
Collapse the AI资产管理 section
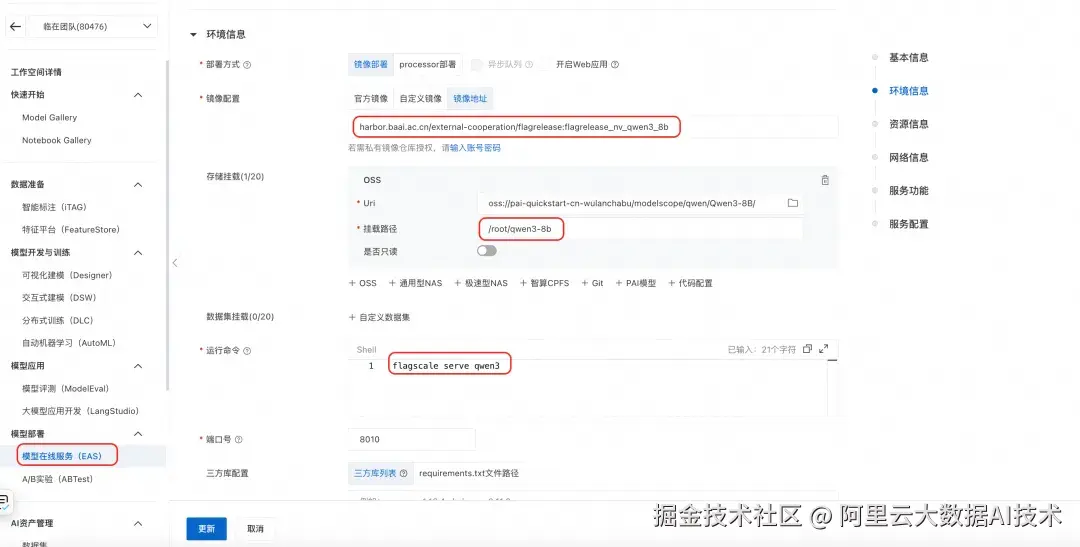coord(138,524)
